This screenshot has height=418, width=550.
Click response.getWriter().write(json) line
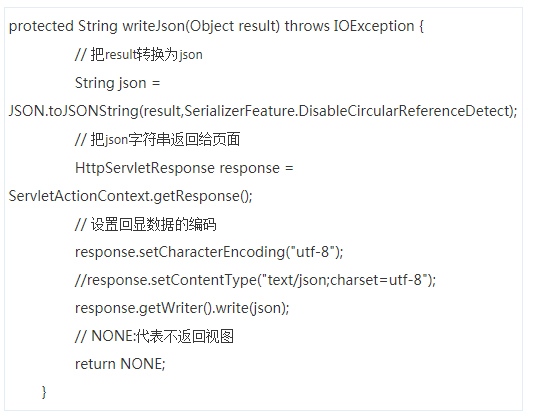pyautogui.click(x=182, y=308)
